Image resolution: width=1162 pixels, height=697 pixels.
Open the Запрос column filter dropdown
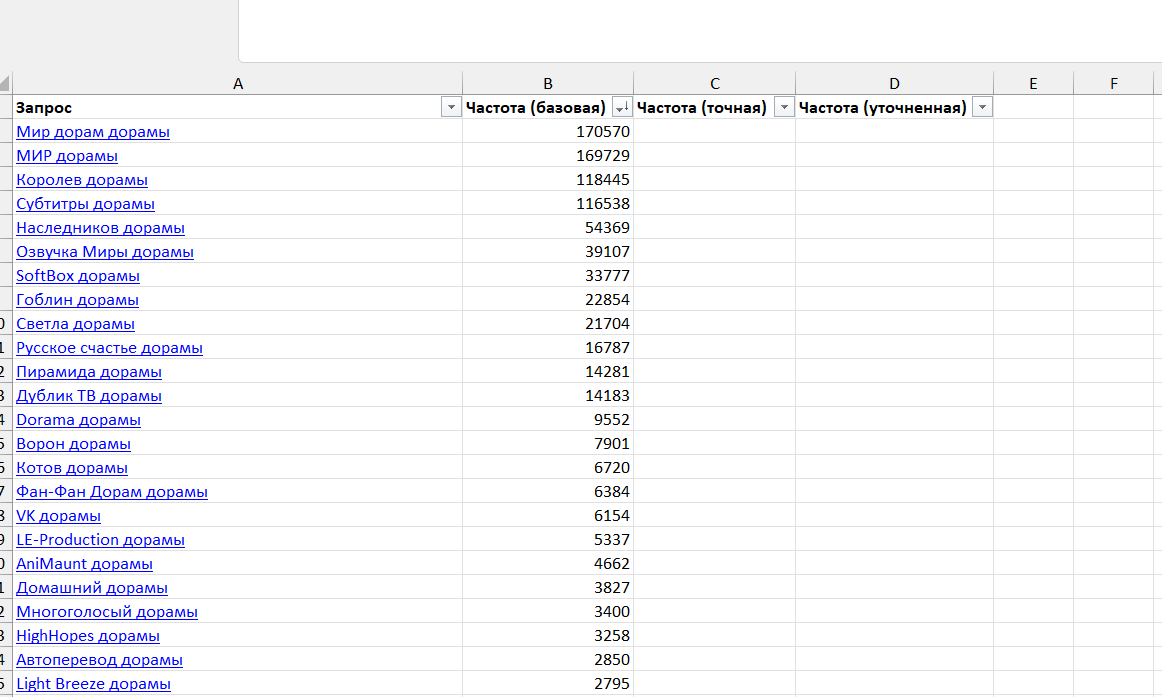[x=451, y=107]
